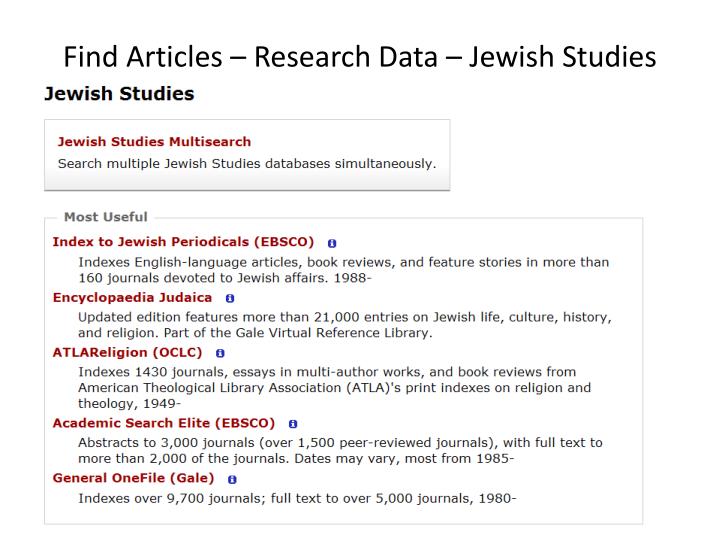Click the slide title 'Find Articles – Research Data'
Viewport: 720px width, 540px height.
pos(360,57)
